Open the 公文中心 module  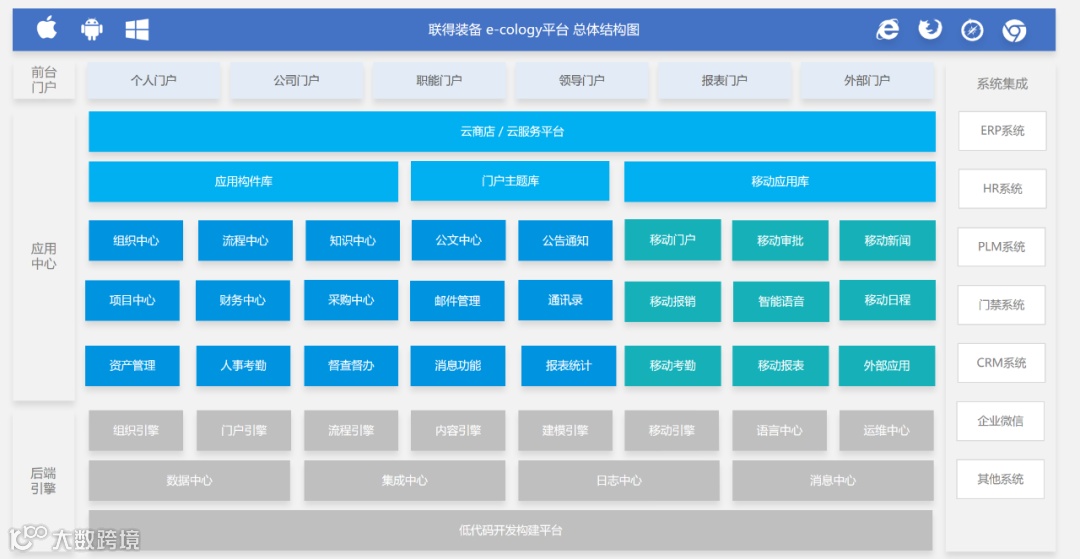459,240
